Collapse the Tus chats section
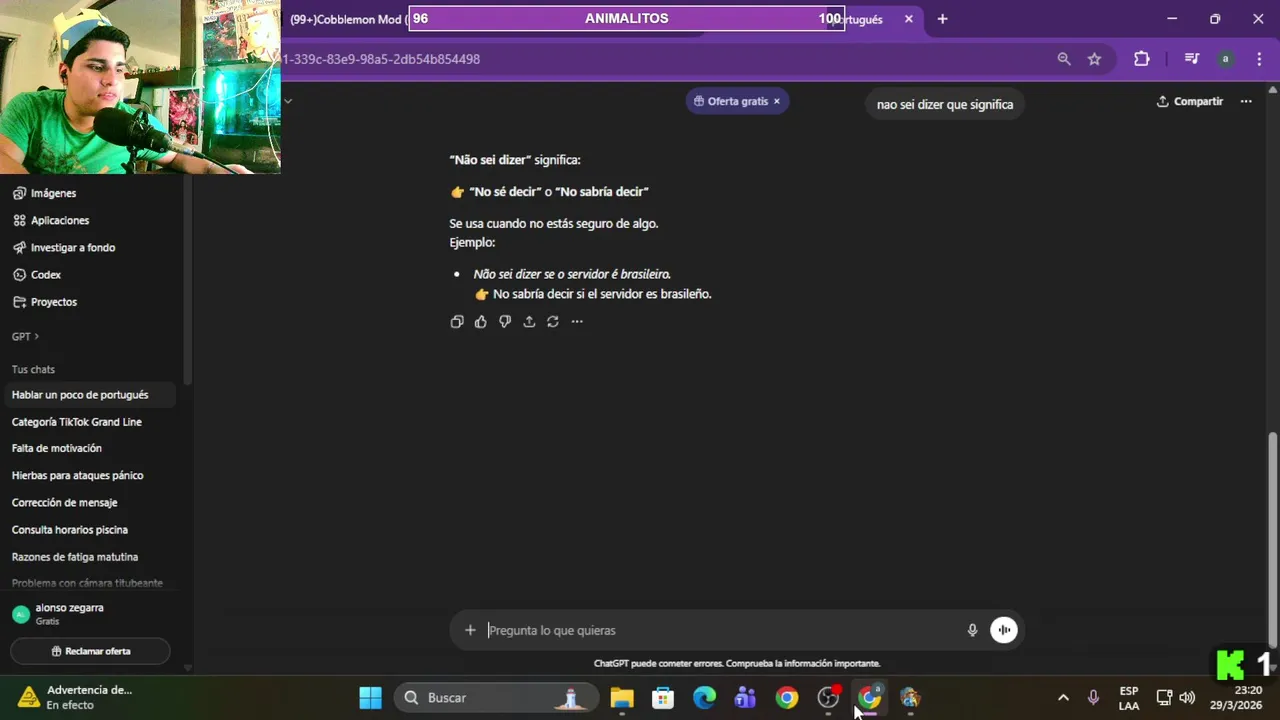1280x720 pixels. pyautogui.click(x=33, y=369)
